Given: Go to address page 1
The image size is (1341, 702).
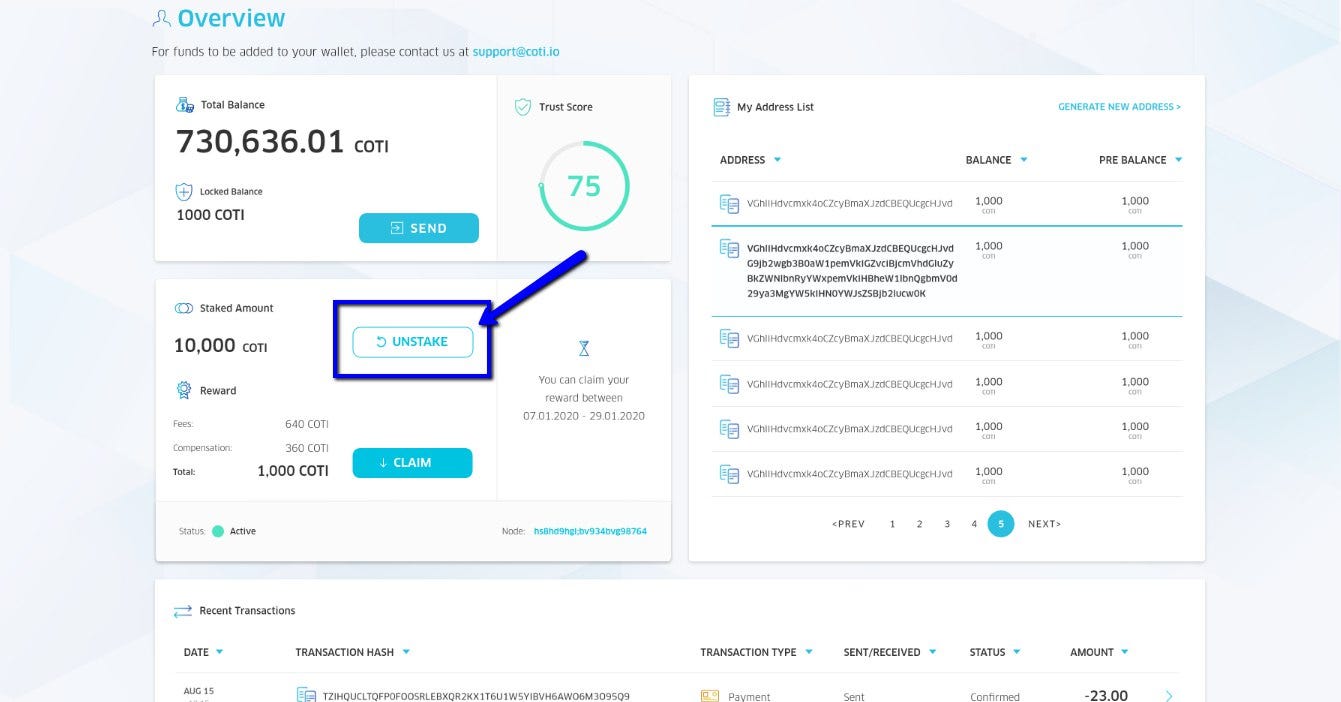Looking at the screenshot, I should tap(892, 524).
